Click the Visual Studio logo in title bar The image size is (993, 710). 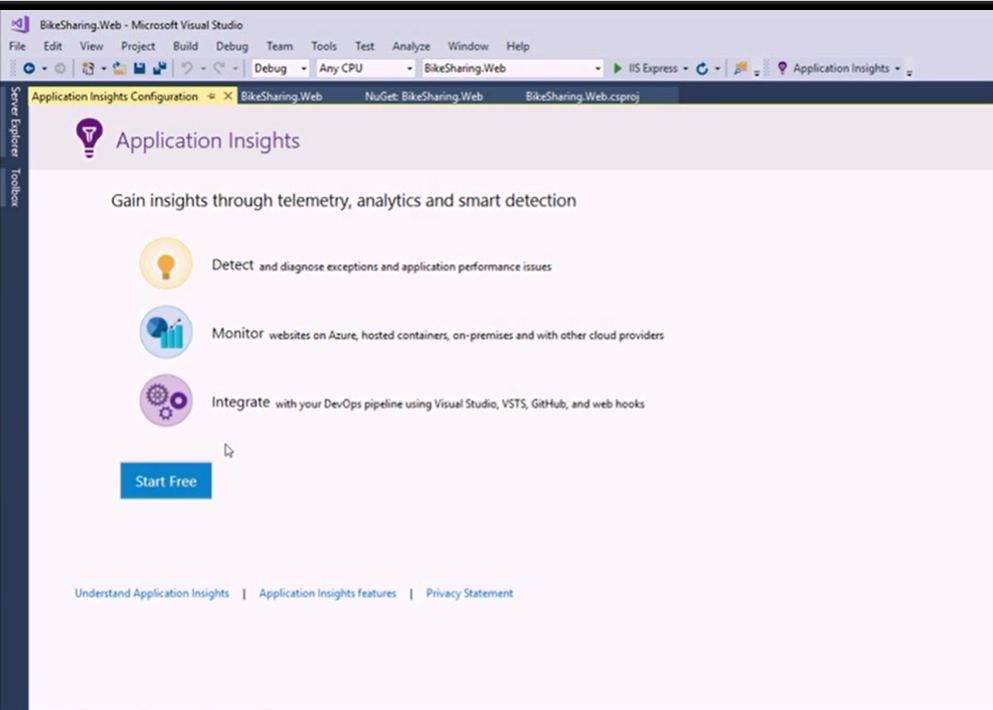pos(20,25)
